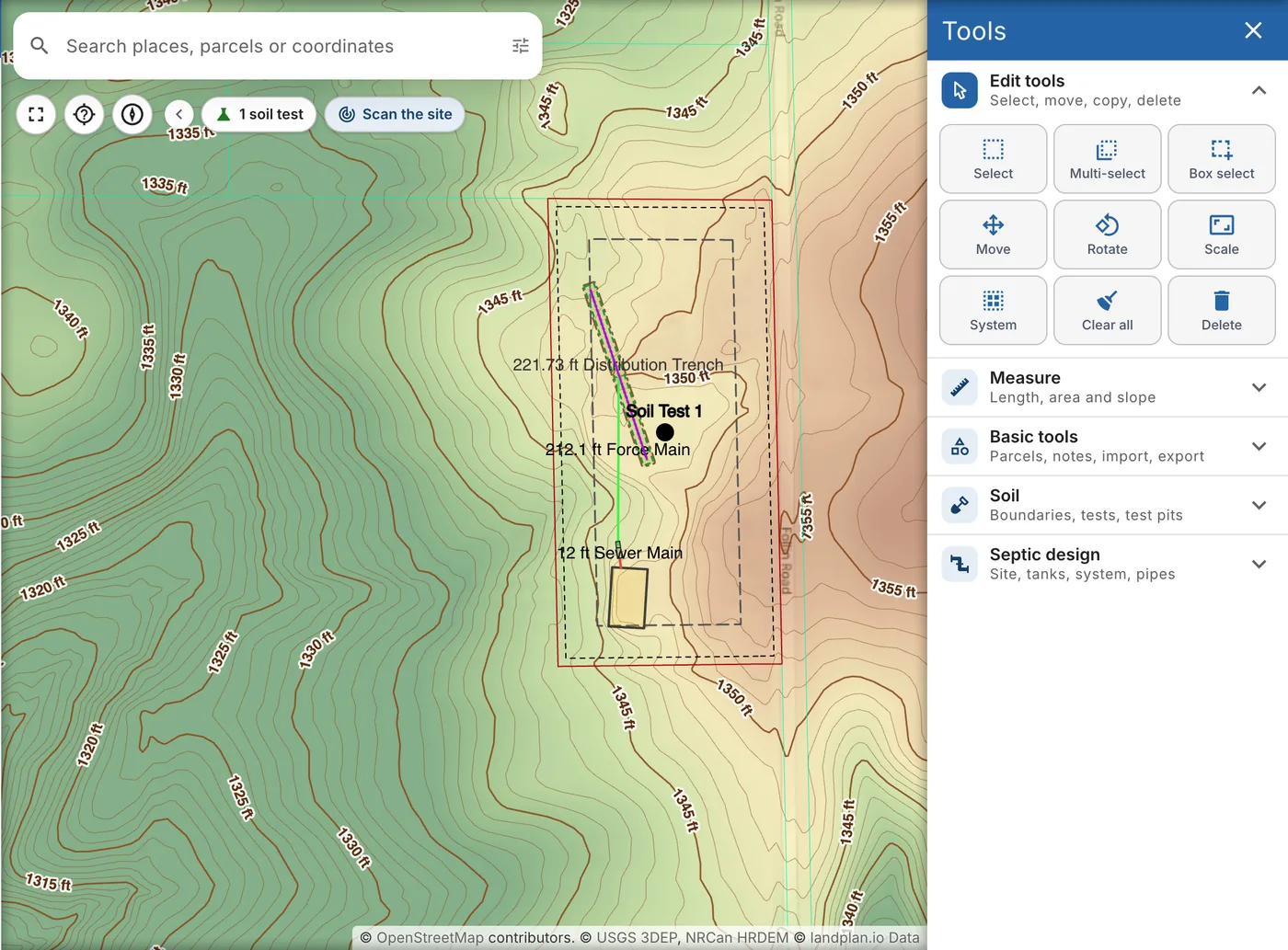Click Scan the site button
1288x950 pixels.
click(x=395, y=115)
